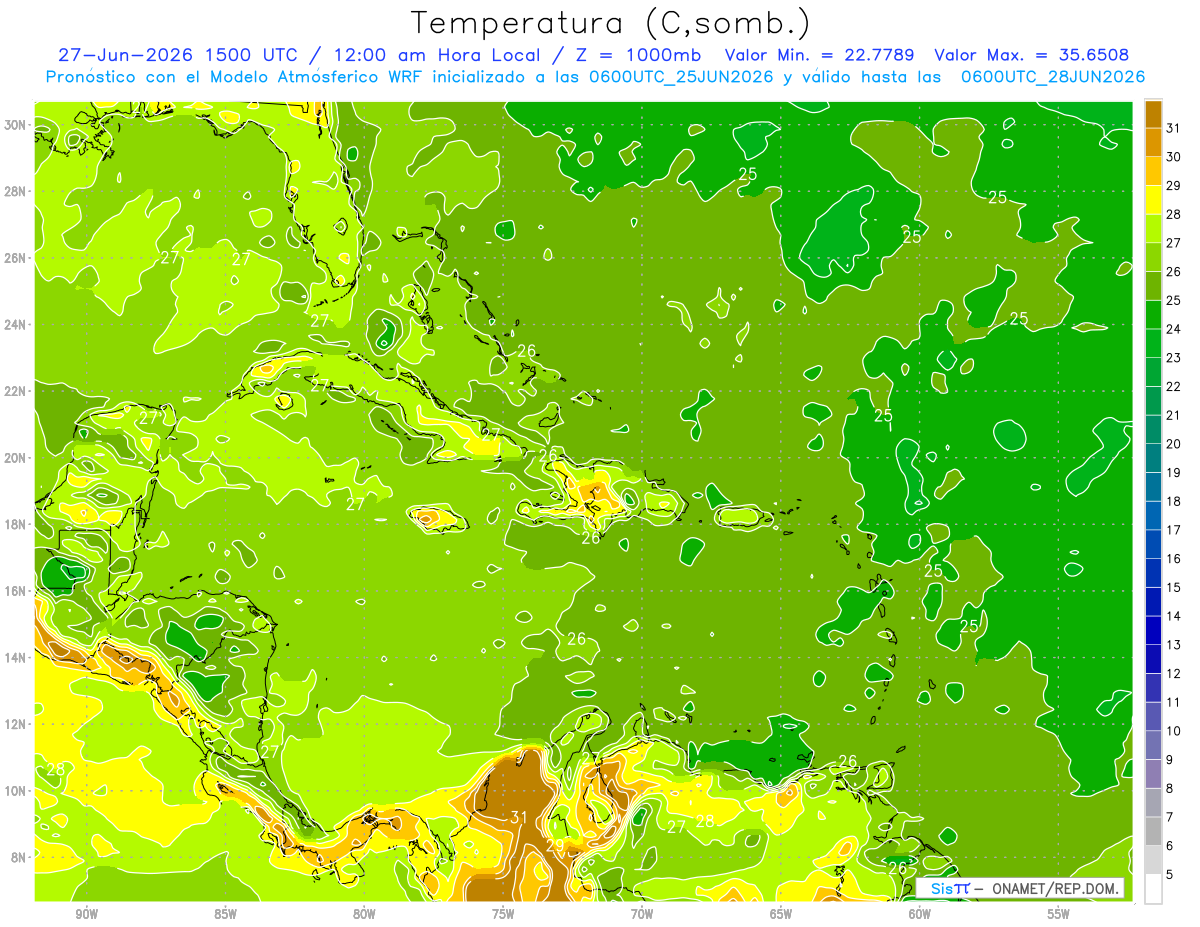1200x927 pixels.
Task: Click the legend value label 12
Action: (1174, 674)
